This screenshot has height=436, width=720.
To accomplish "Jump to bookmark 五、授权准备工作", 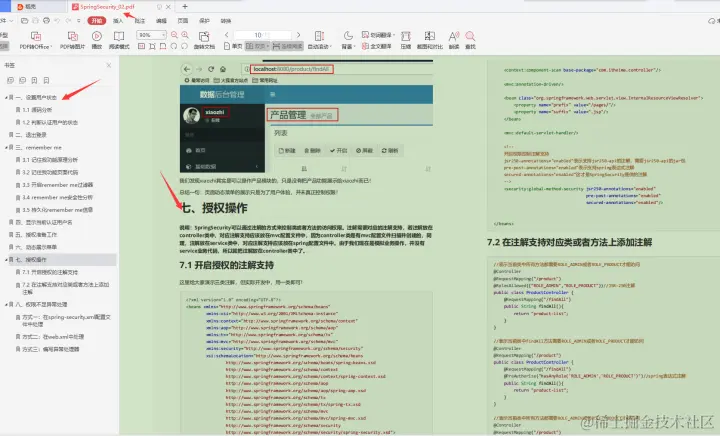I will [37, 235].
